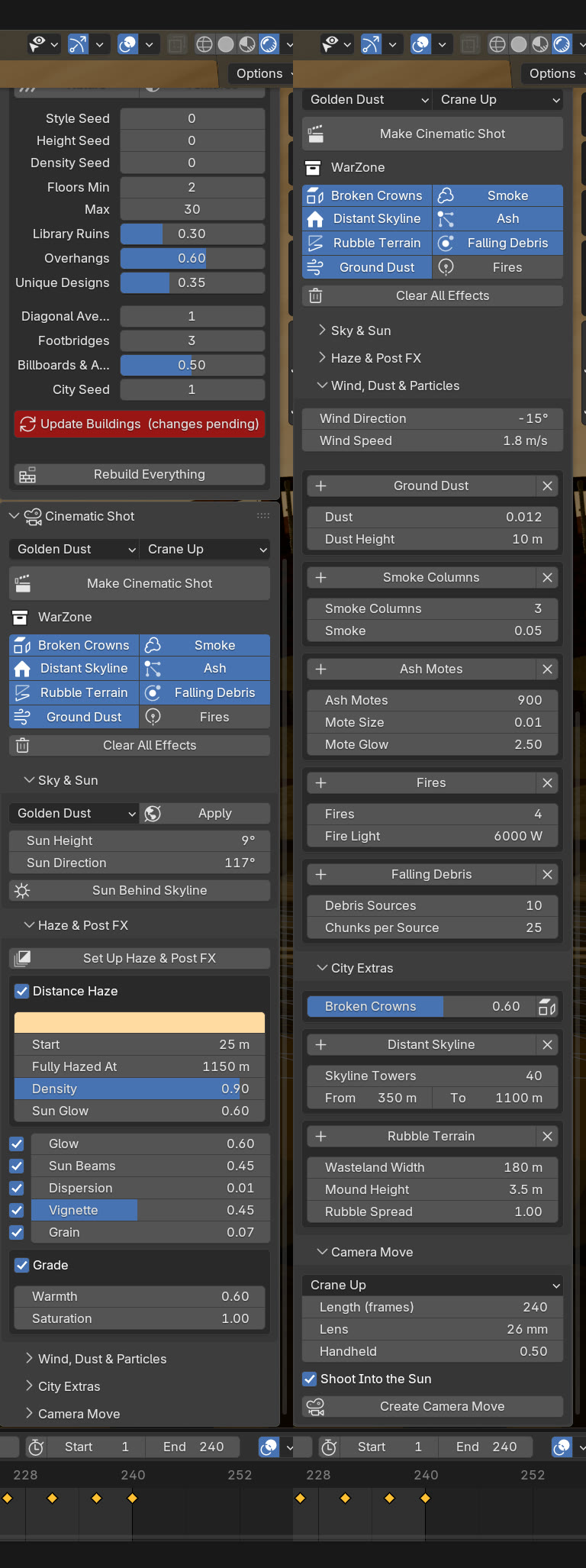
Task: Click the archive icon beside WarZone in right panel
Action: 313,168
